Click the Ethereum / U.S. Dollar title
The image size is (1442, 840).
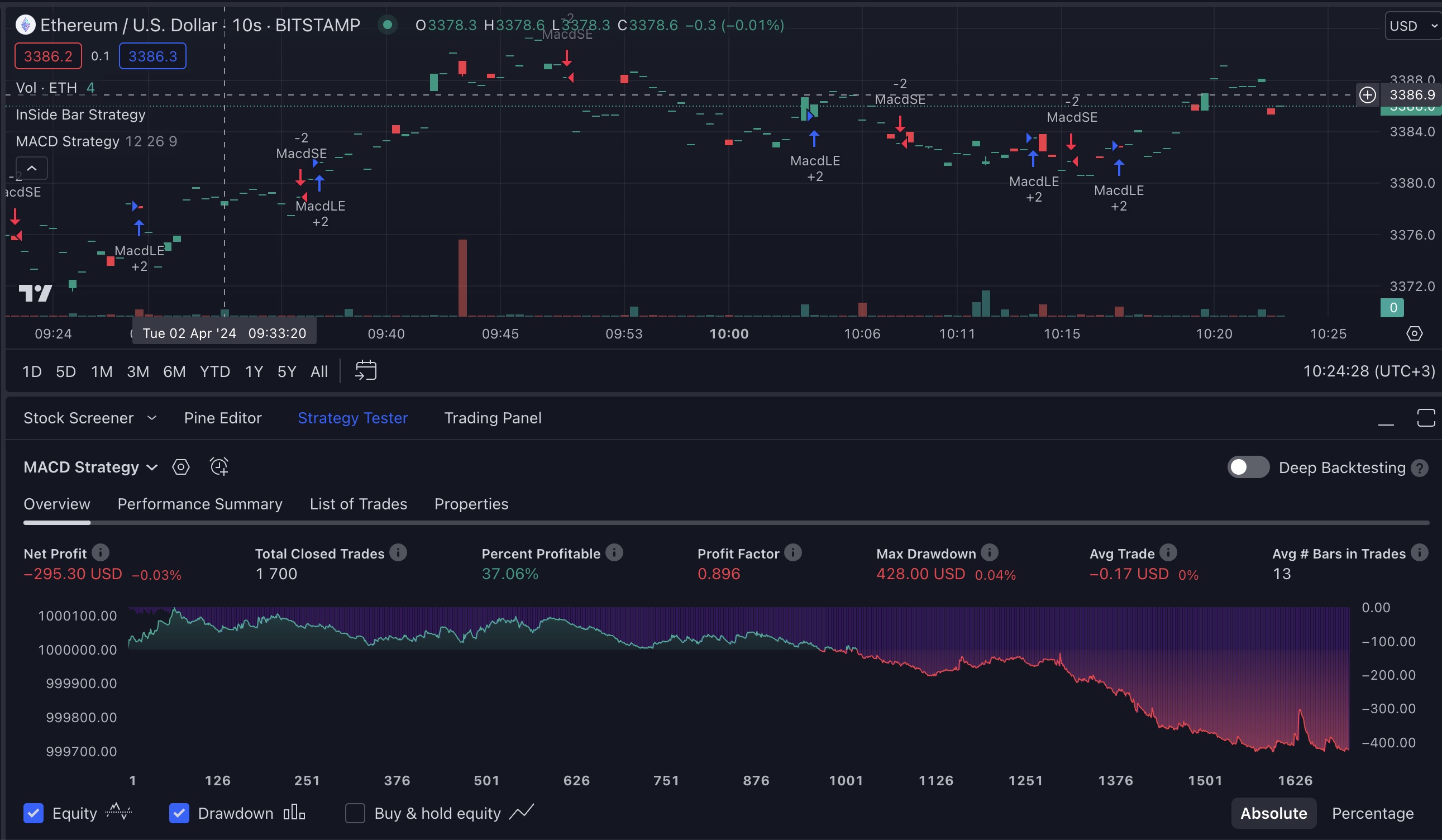click(129, 25)
